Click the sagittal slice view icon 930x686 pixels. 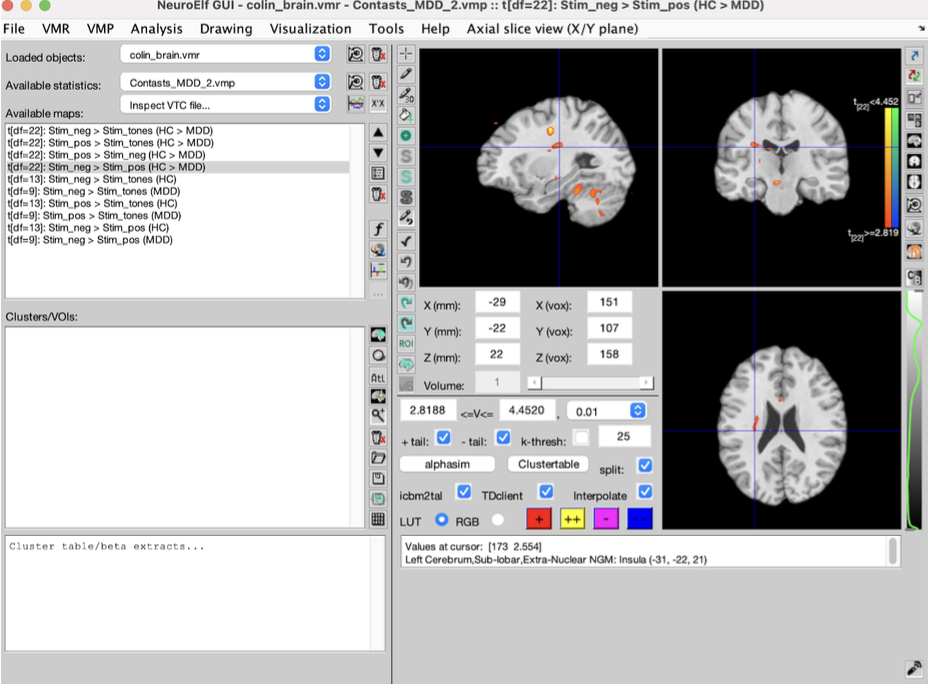pos(914,141)
